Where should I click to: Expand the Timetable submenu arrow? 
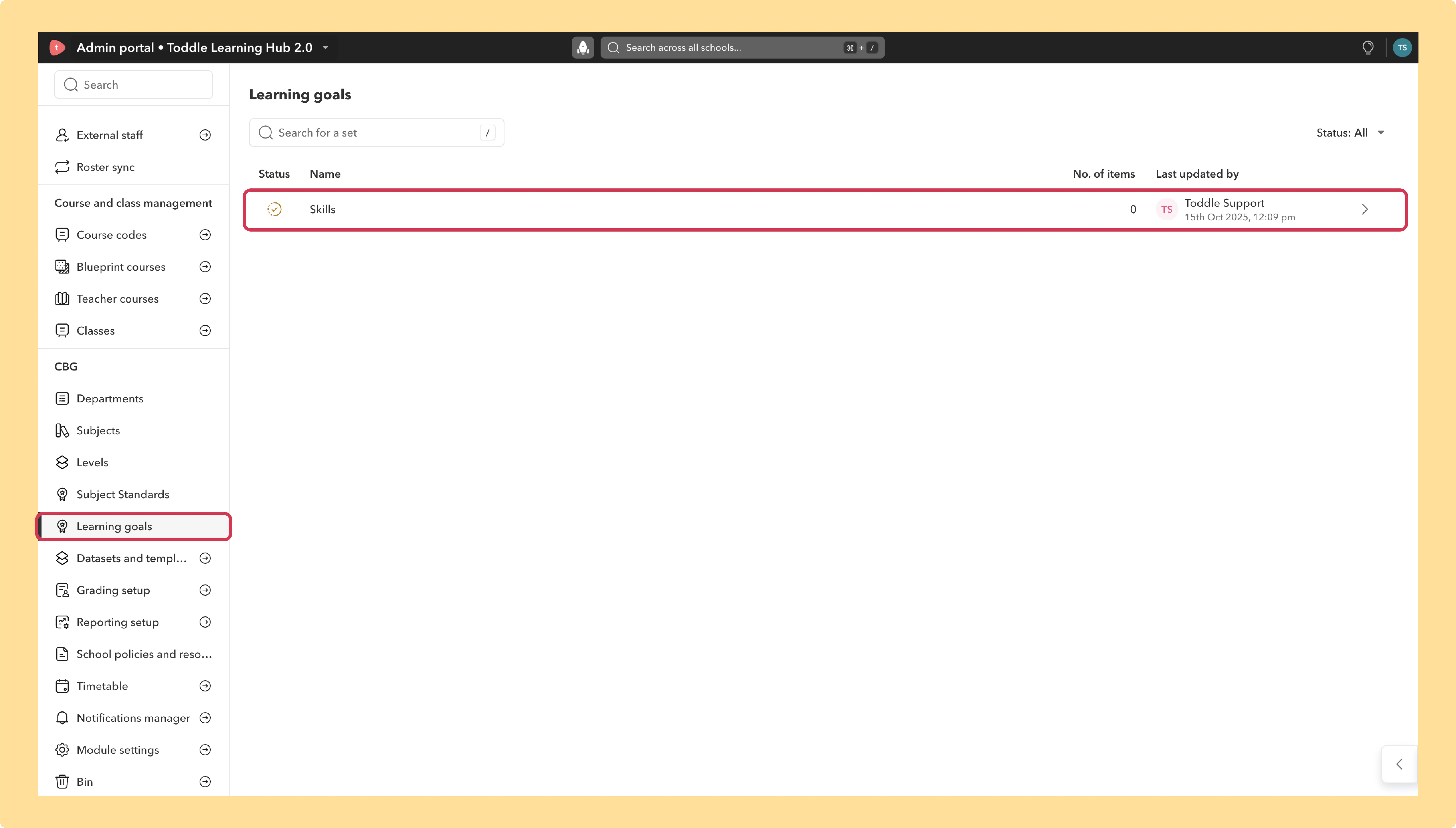click(205, 686)
